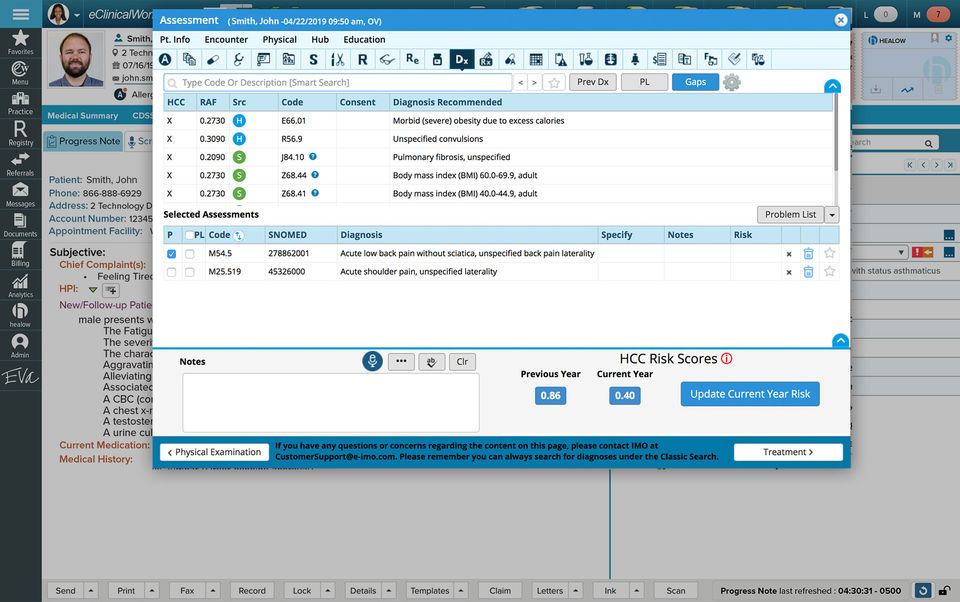The width and height of the screenshot is (960, 602).
Task: Go back to Physical Examination
Action: coord(214,452)
